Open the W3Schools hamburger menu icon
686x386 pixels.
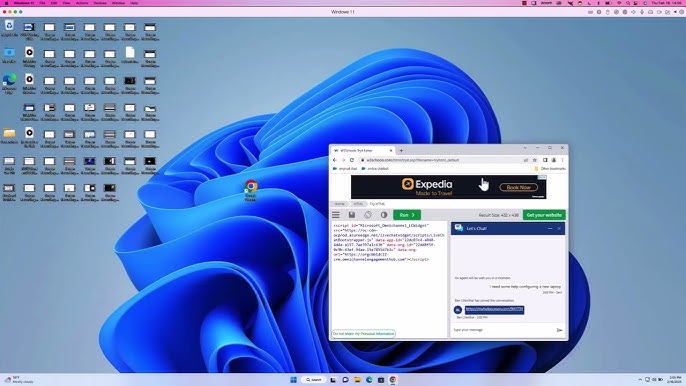tap(336, 215)
